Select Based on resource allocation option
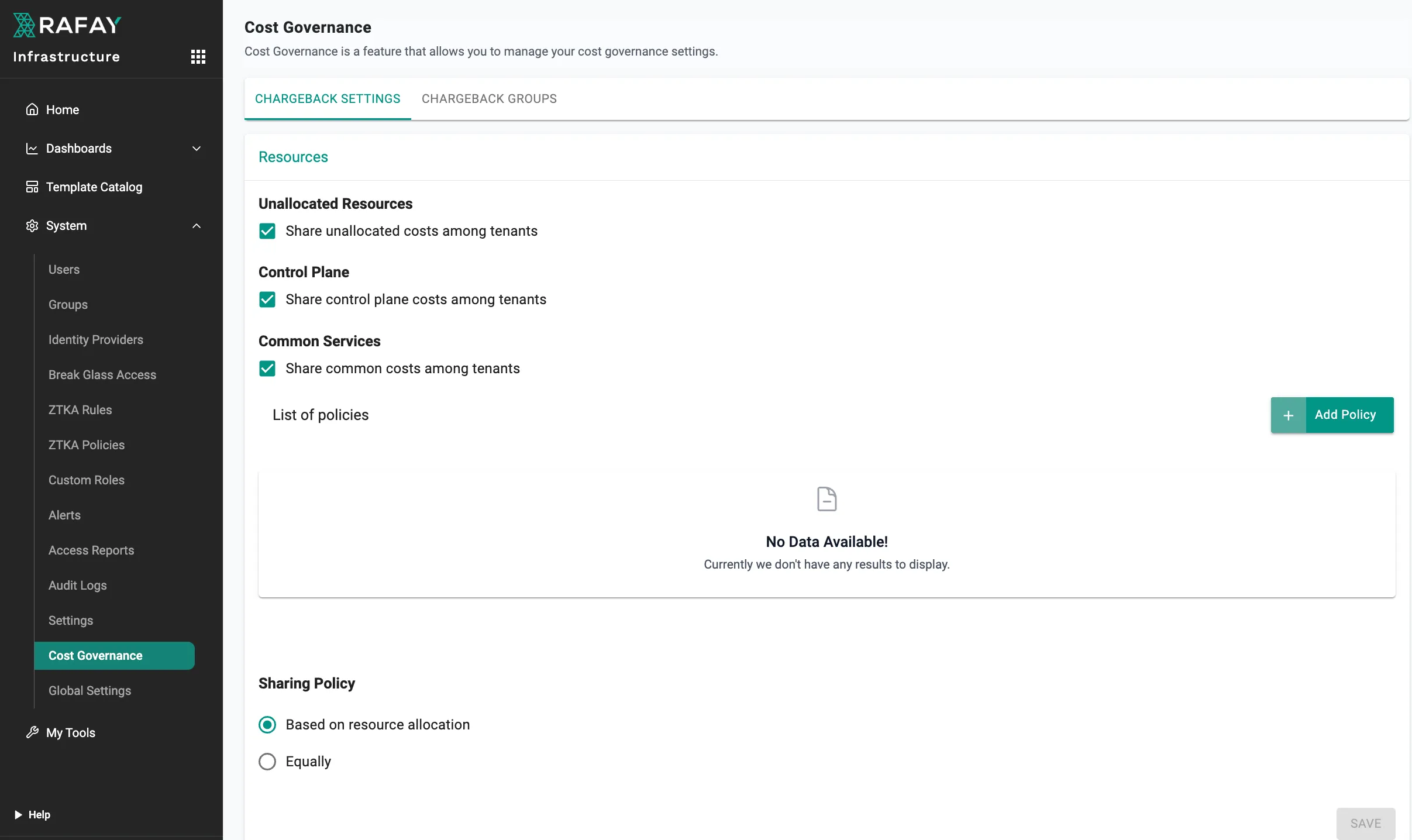Screen dimensions: 1412x840 (x=267, y=725)
